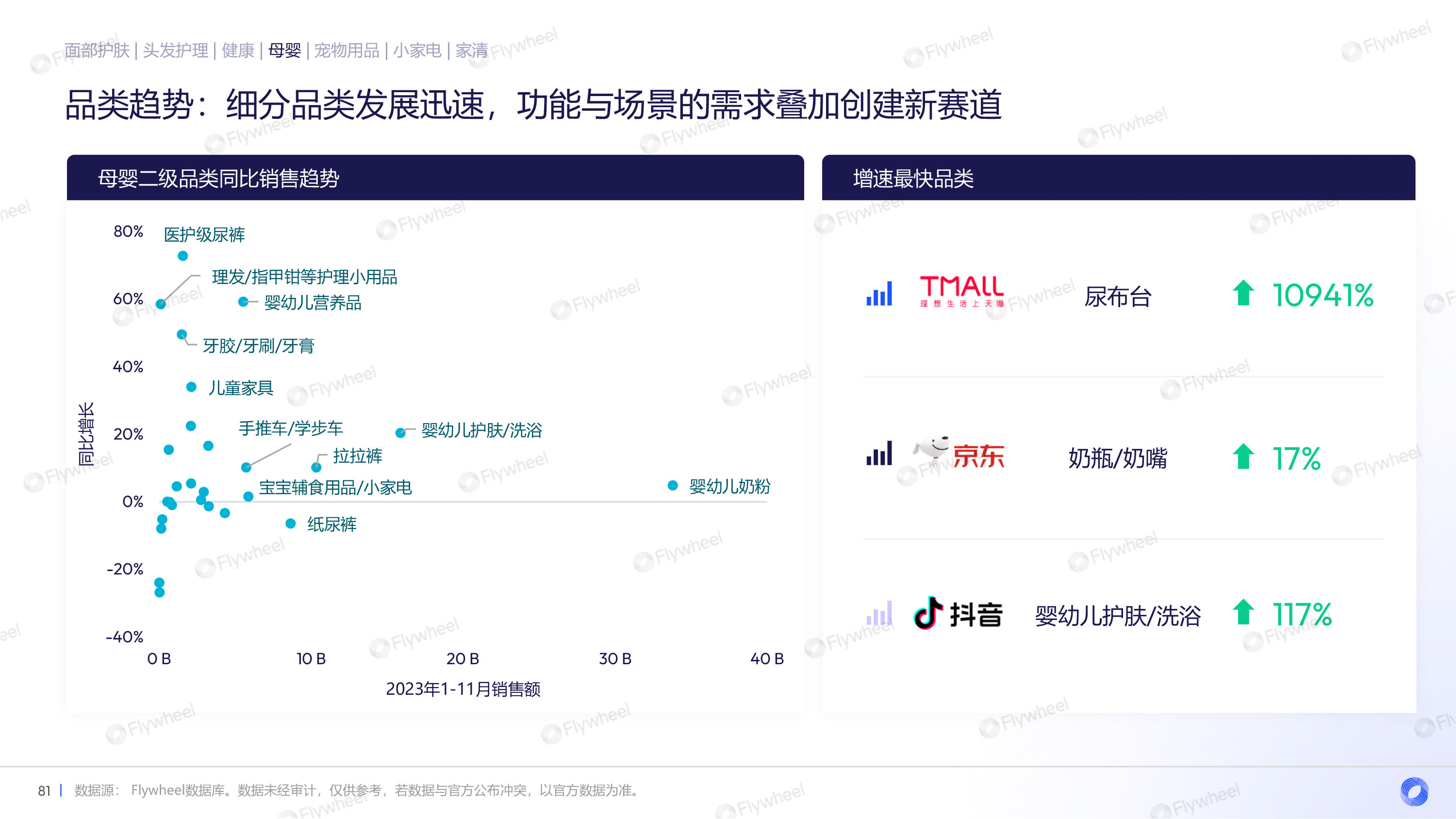
Task: Click the green up arrow next to 17%
Action: pyautogui.click(x=1243, y=456)
